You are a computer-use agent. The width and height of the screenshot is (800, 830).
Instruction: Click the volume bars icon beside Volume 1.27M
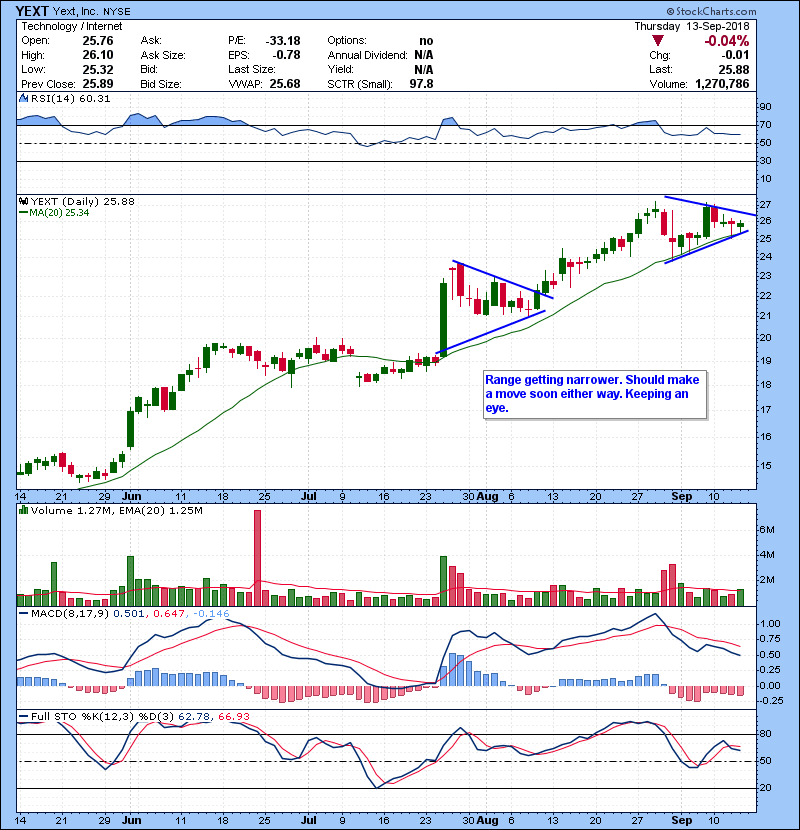point(23,511)
